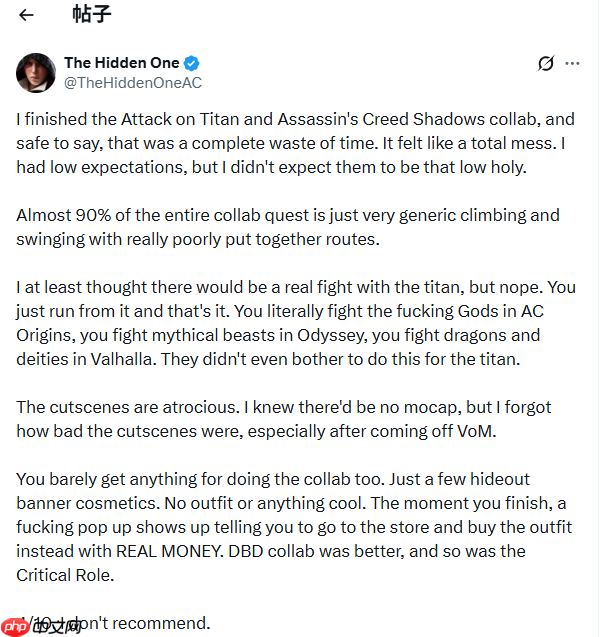The image size is (600, 637).
Task: Go back using the arrow icon
Action: click(26, 15)
